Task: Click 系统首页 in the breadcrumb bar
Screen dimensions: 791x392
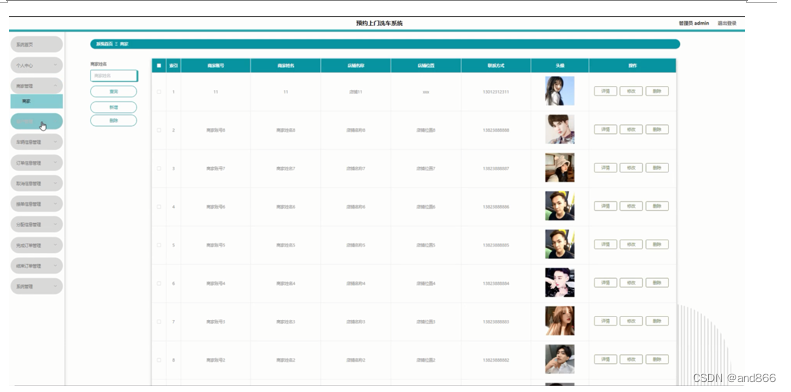Action: coord(104,44)
